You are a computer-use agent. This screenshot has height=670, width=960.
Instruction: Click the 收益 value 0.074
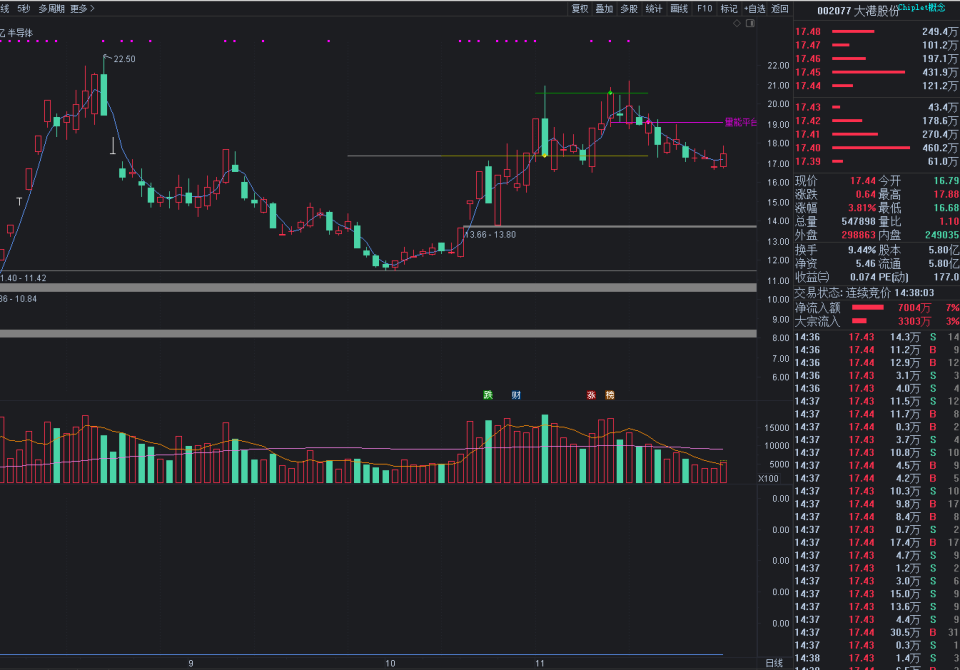pyautogui.click(x=863, y=277)
